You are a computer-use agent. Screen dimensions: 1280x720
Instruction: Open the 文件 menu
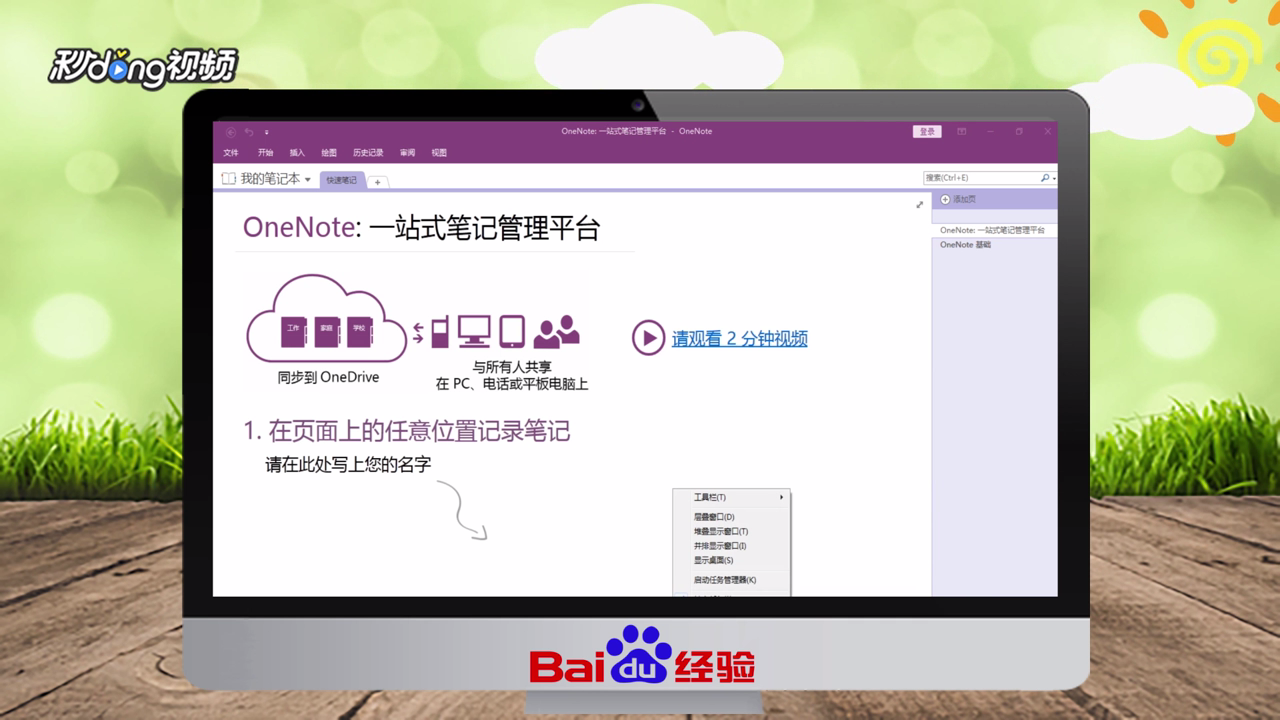point(231,153)
